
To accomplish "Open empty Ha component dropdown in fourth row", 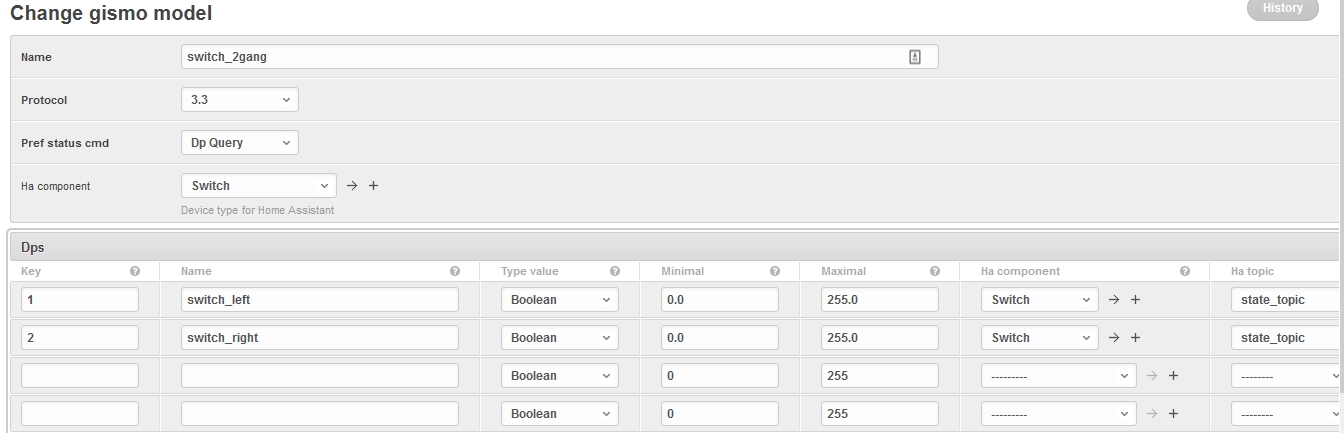I will [1059, 414].
